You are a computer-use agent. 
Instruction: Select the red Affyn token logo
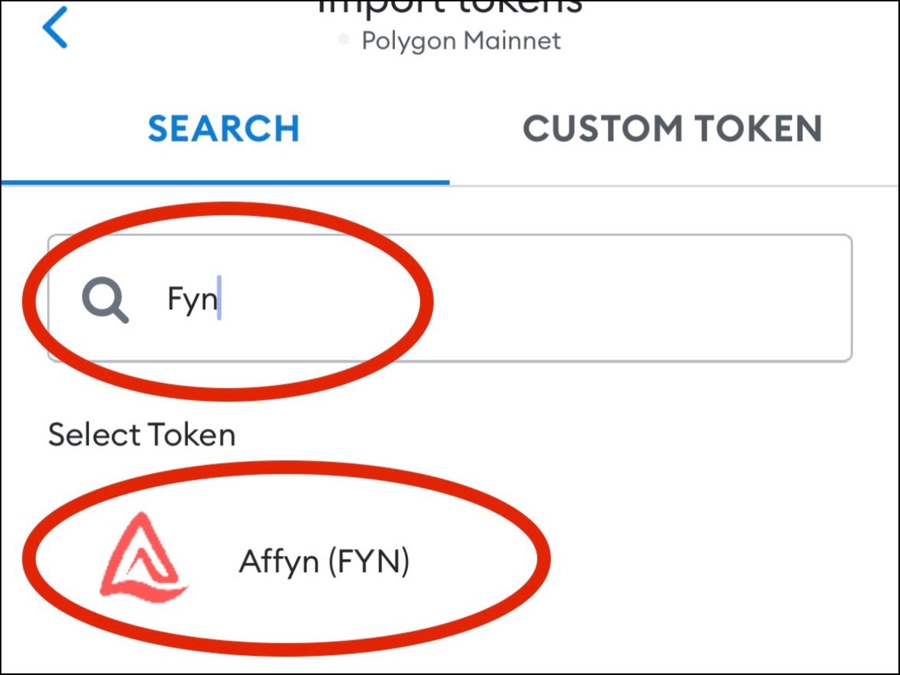click(143, 556)
